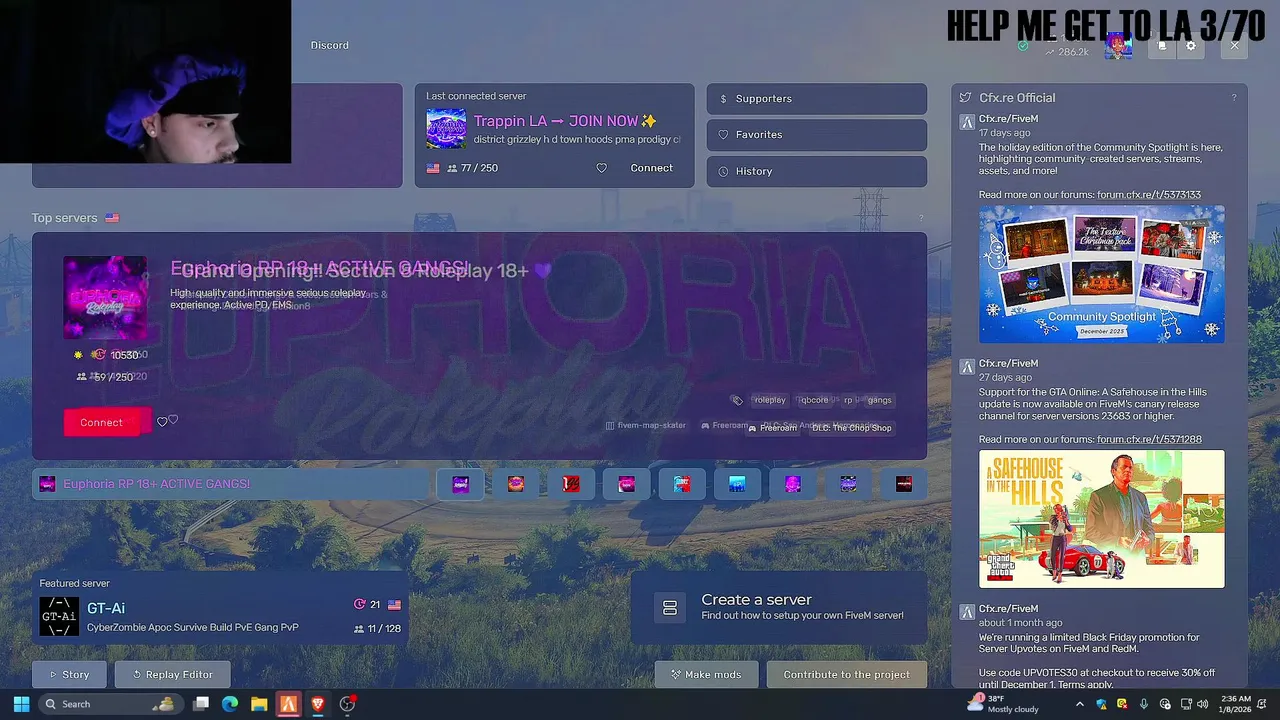Open the volume control in system tray
Viewport: 1280px width, 720px height.
pos(1202,704)
